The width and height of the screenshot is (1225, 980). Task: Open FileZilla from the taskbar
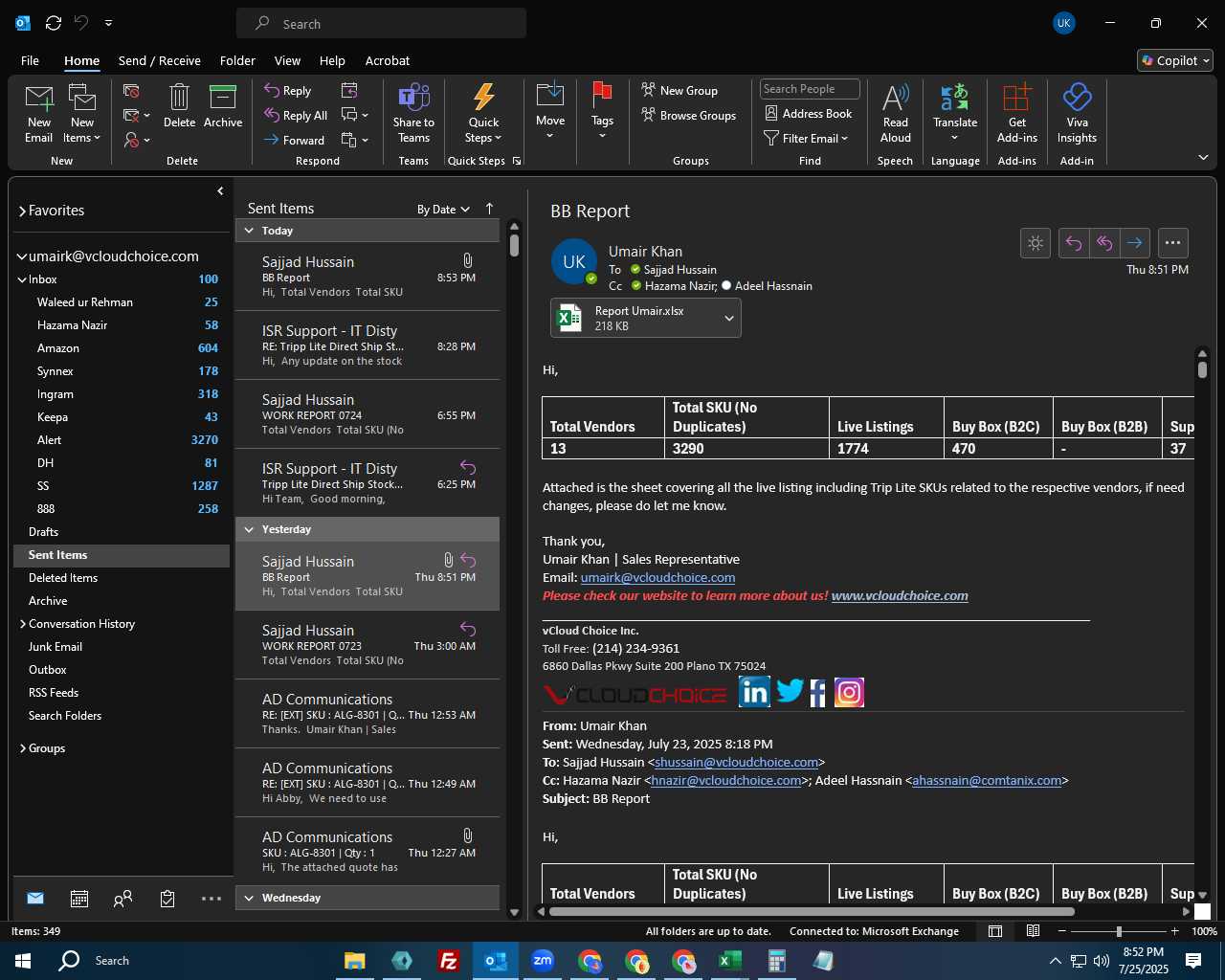(x=448, y=961)
